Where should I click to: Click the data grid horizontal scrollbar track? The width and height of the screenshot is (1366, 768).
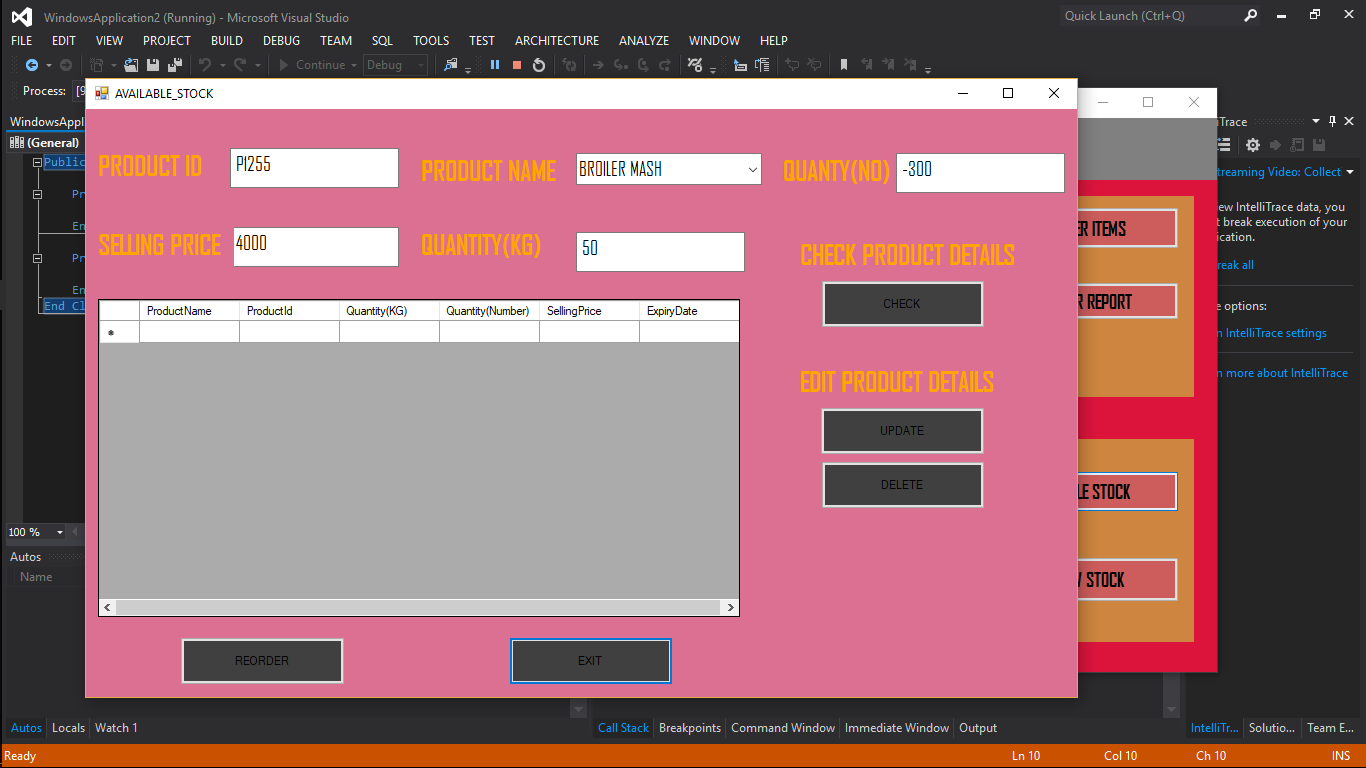(x=418, y=607)
